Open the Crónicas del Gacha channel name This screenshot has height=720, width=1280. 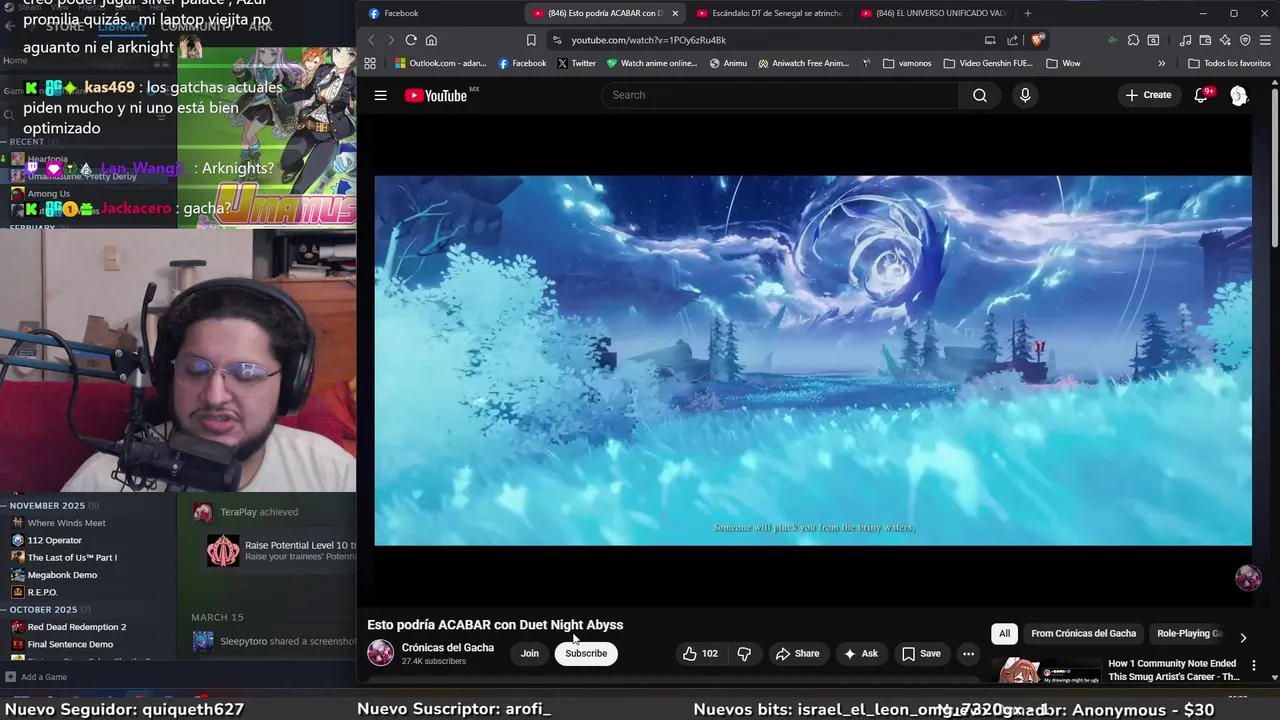tap(448, 647)
